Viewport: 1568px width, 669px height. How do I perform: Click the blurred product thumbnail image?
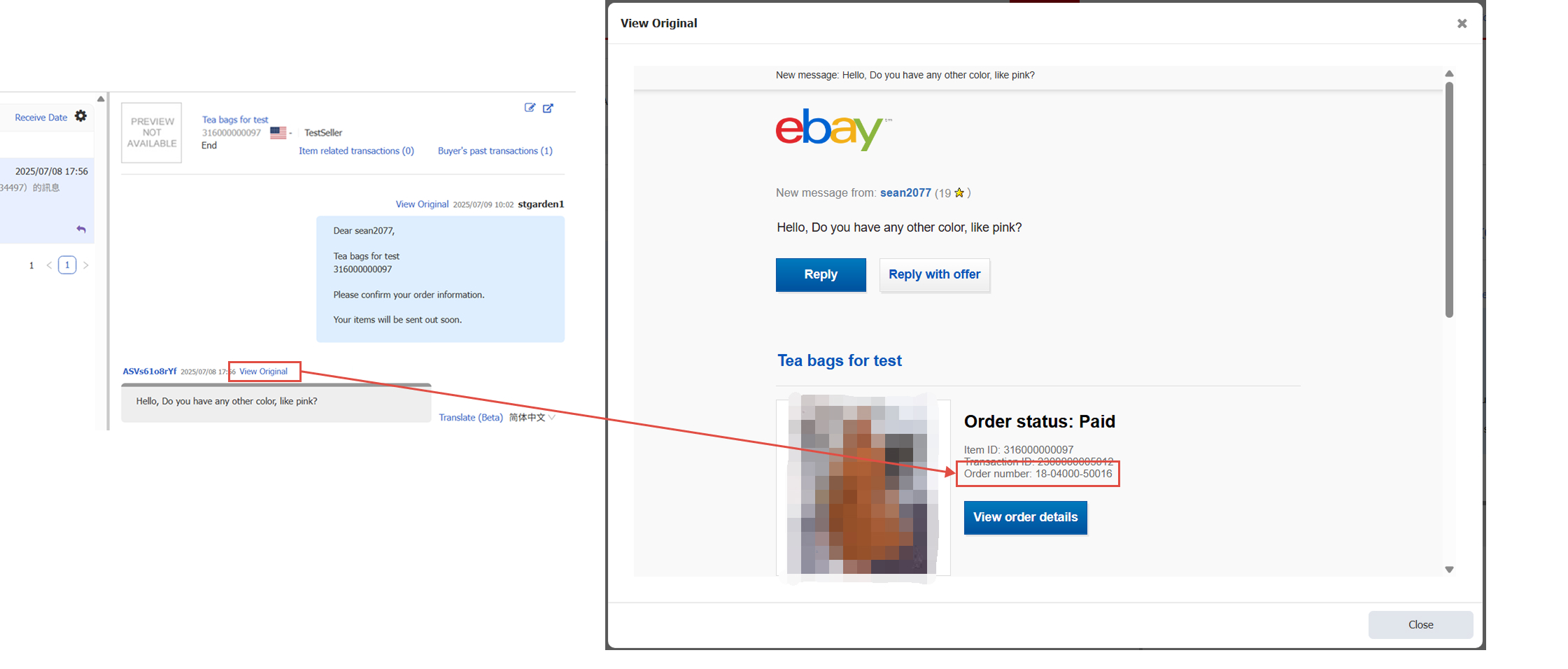tap(863, 488)
